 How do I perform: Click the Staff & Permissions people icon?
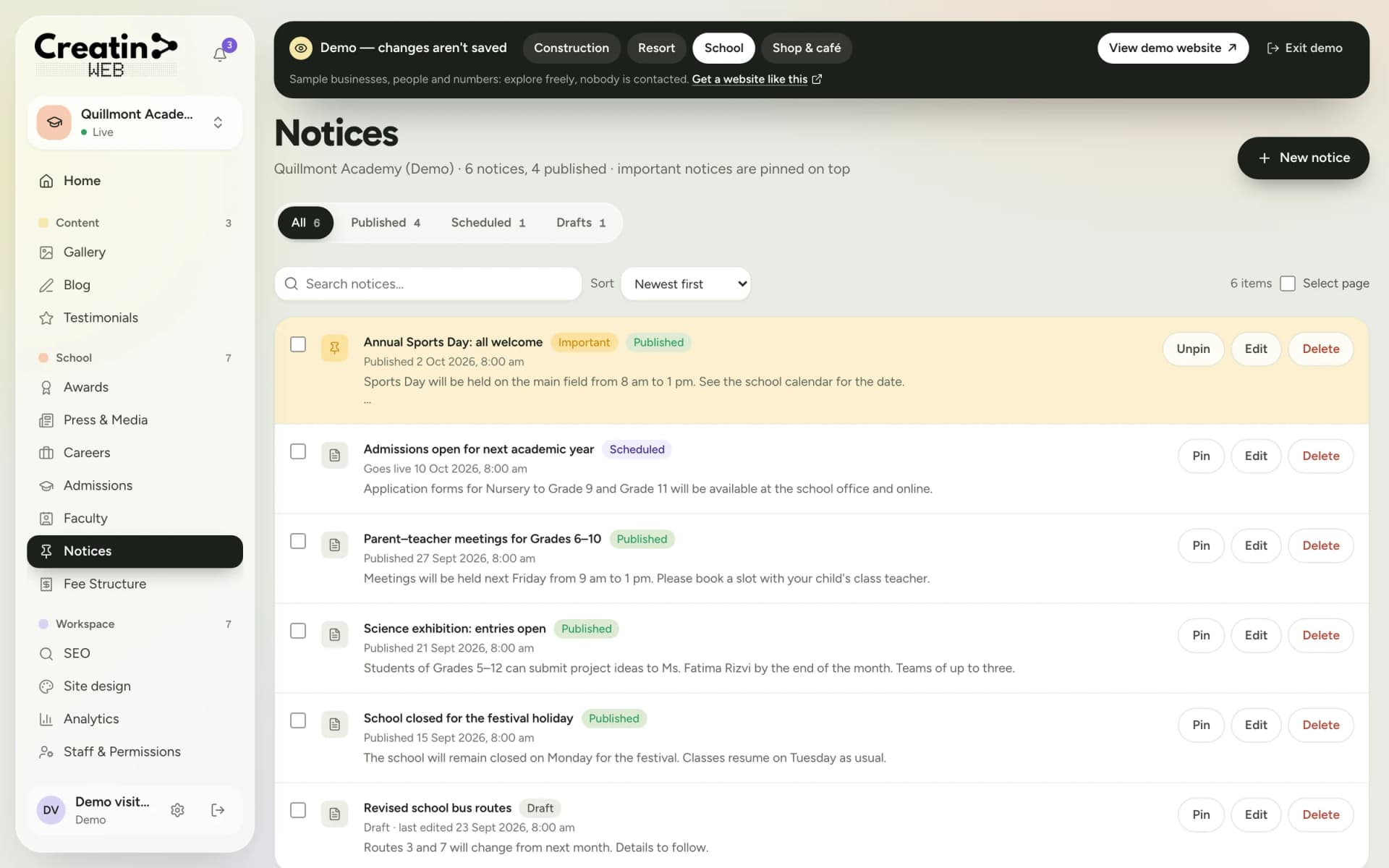coord(46,752)
